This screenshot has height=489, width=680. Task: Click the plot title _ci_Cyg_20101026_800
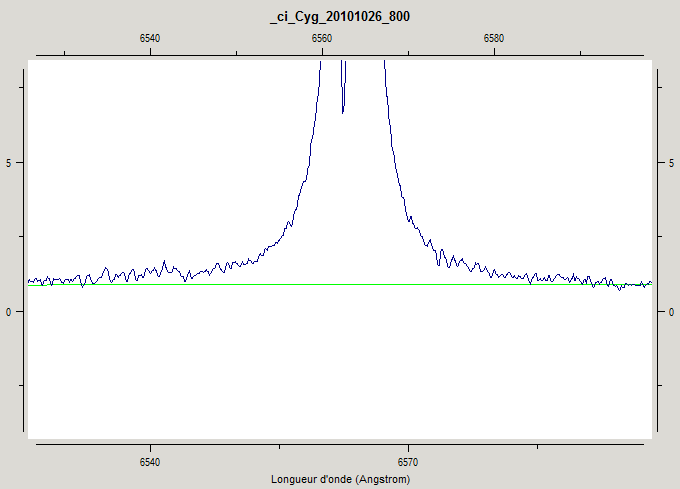pyautogui.click(x=340, y=17)
